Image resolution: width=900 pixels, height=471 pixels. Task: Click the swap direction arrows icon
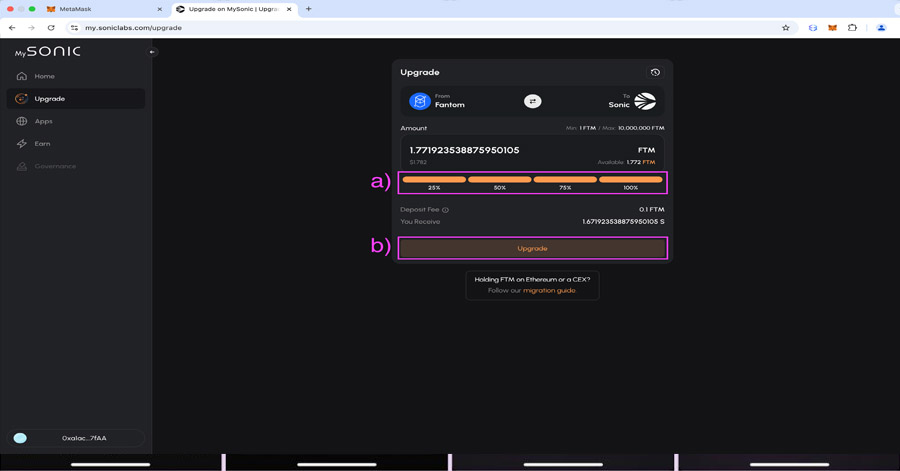tap(532, 101)
